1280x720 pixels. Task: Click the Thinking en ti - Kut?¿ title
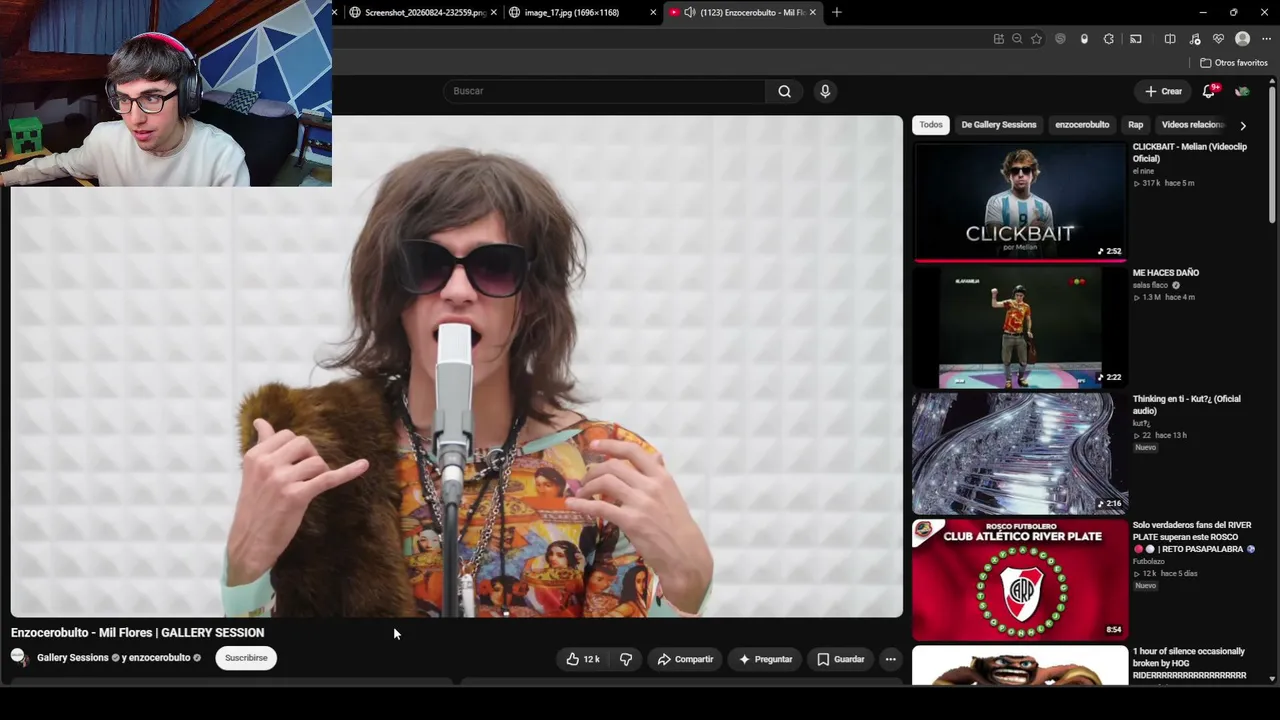[1187, 405]
